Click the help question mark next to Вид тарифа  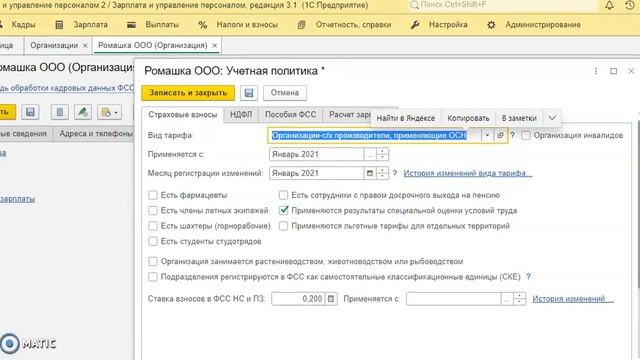coord(512,135)
